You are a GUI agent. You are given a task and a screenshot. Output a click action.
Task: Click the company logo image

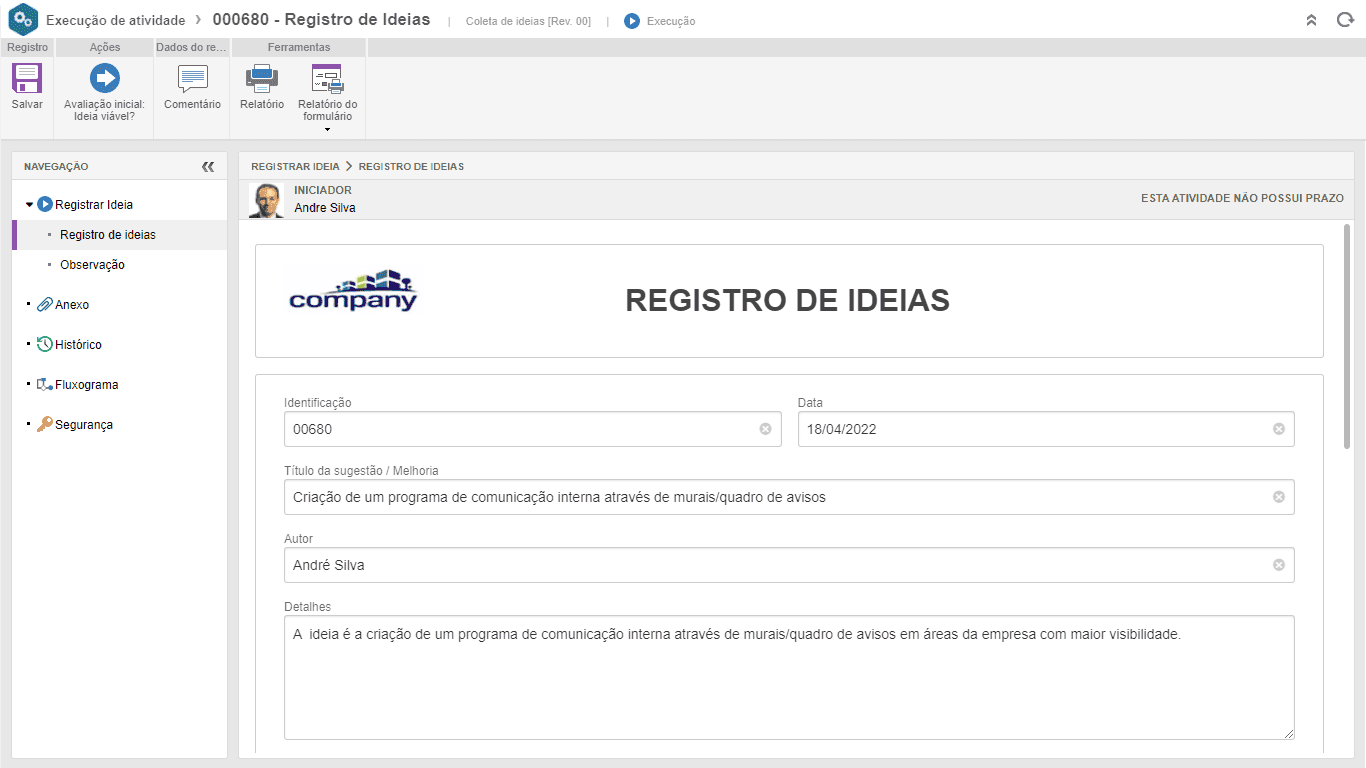point(353,291)
